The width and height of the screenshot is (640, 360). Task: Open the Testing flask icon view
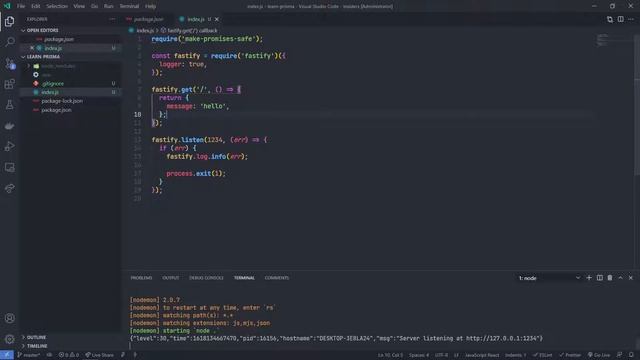(x=10, y=105)
